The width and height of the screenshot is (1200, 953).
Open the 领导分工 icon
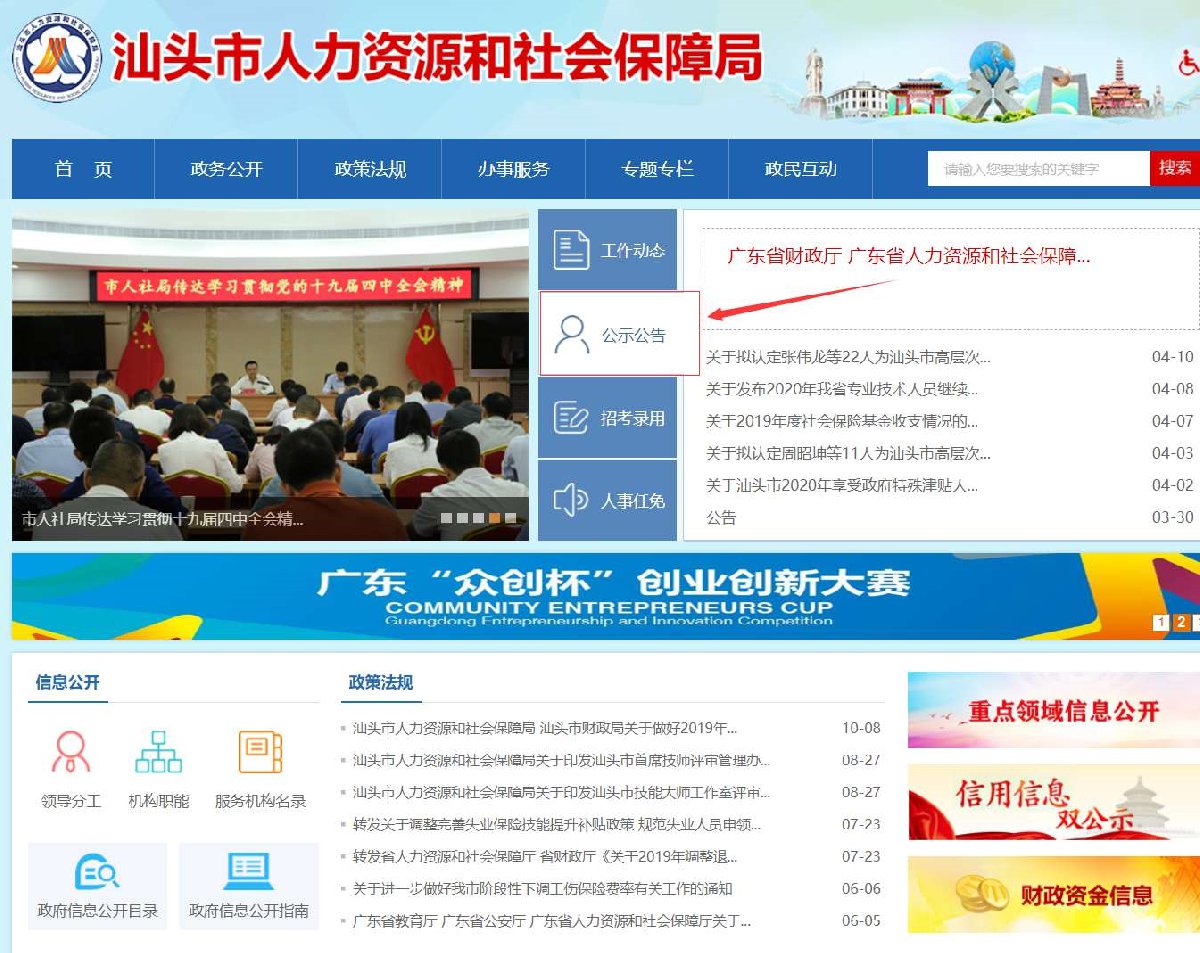click(70, 753)
